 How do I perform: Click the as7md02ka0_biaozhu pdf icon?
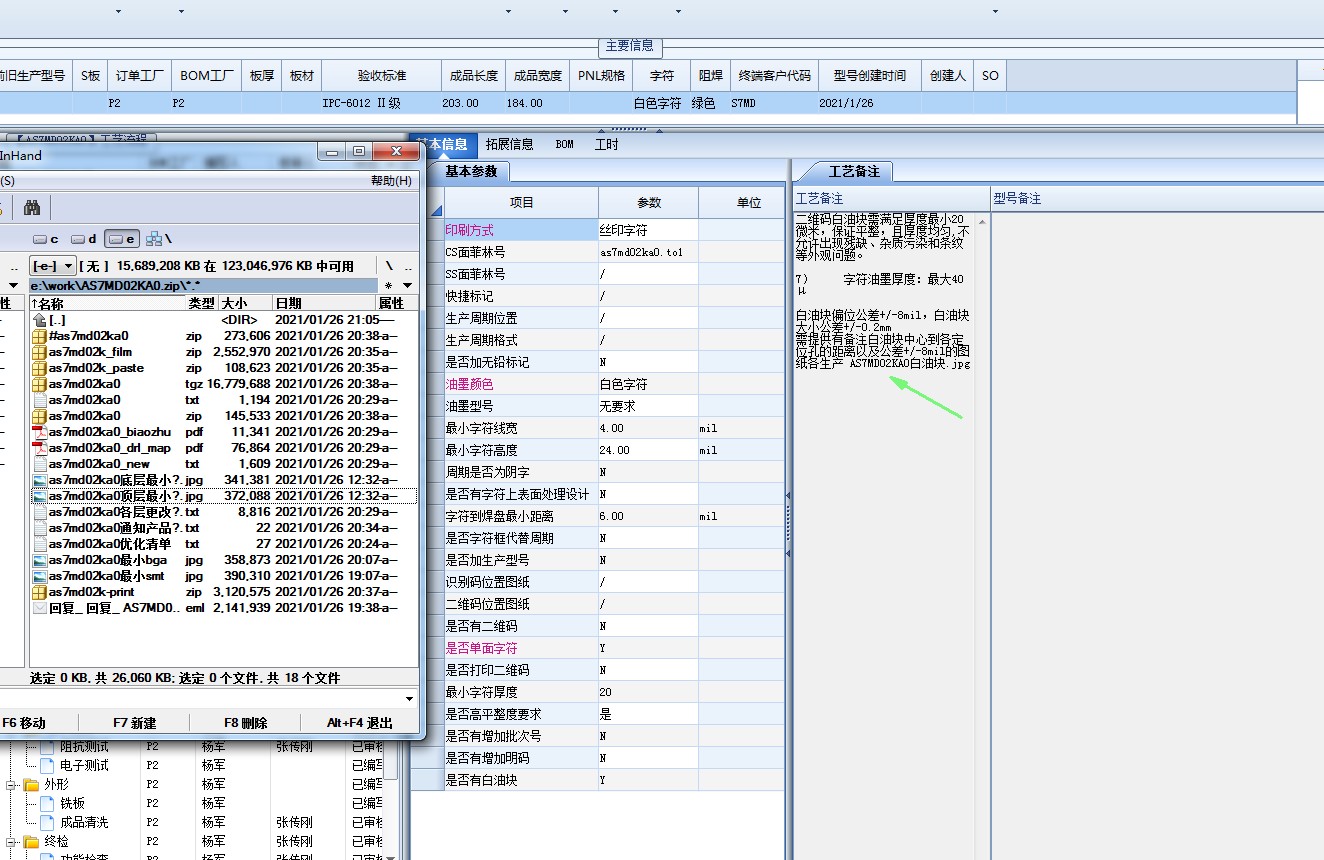point(39,432)
